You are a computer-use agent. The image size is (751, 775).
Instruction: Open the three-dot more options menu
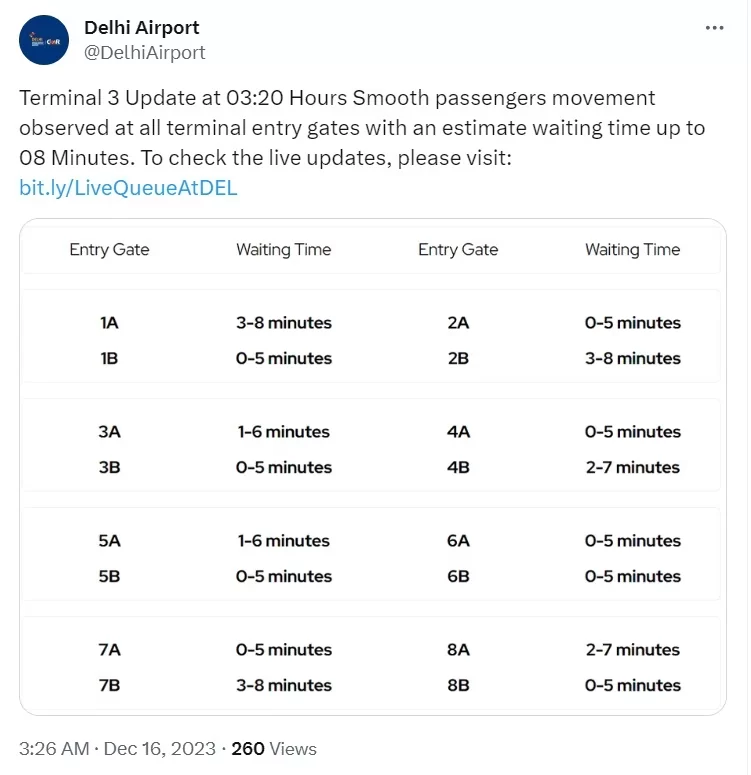click(x=714, y=28)
